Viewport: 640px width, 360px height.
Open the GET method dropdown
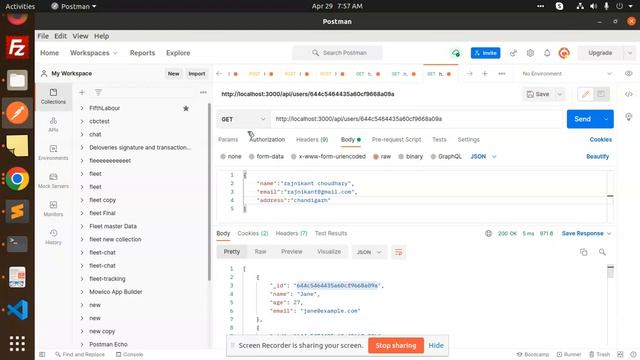(x=243, y=119)
